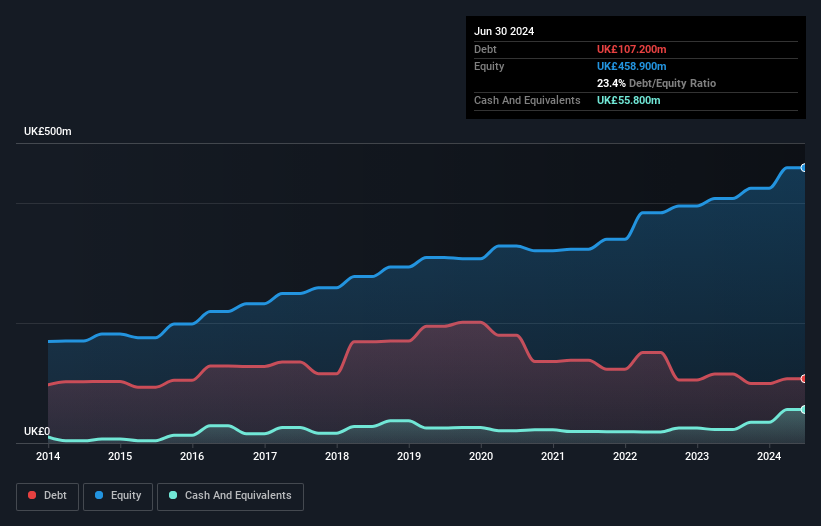Select the teal Cash endpoint marker
Viewport: 821px width, 526px height.
click(x=804, y=409)
